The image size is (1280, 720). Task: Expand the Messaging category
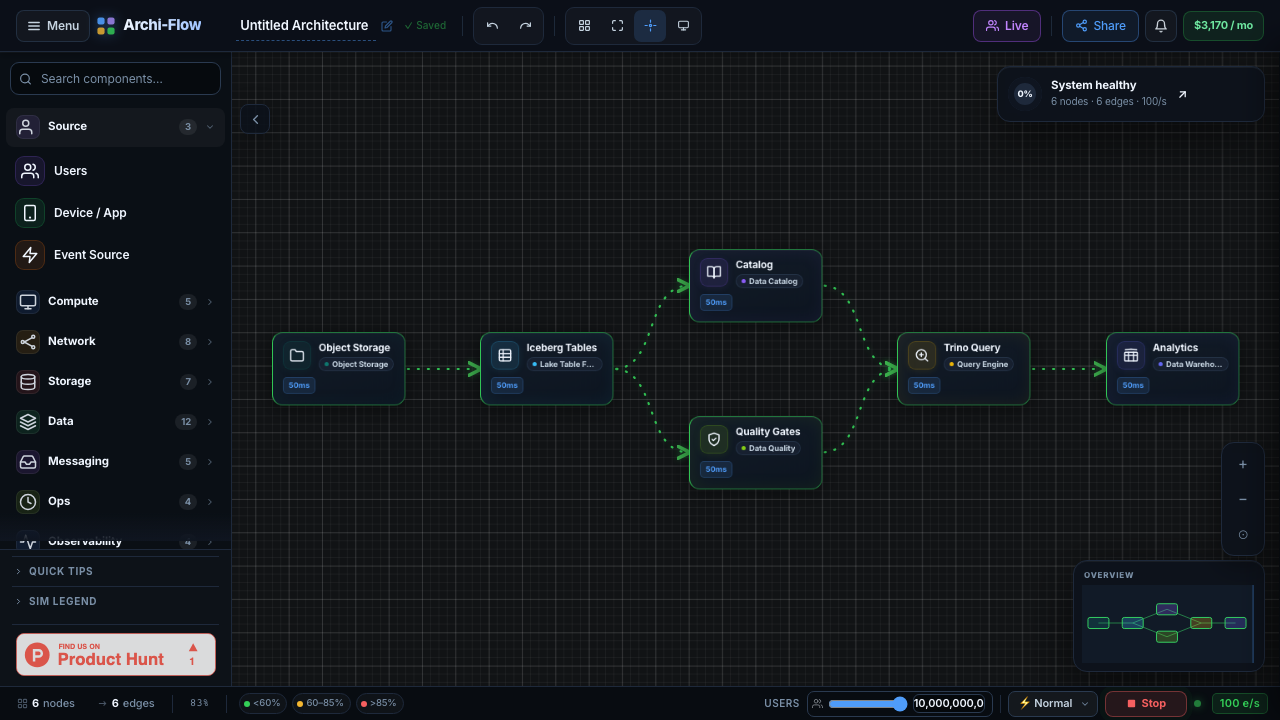[x=115, y=462]
